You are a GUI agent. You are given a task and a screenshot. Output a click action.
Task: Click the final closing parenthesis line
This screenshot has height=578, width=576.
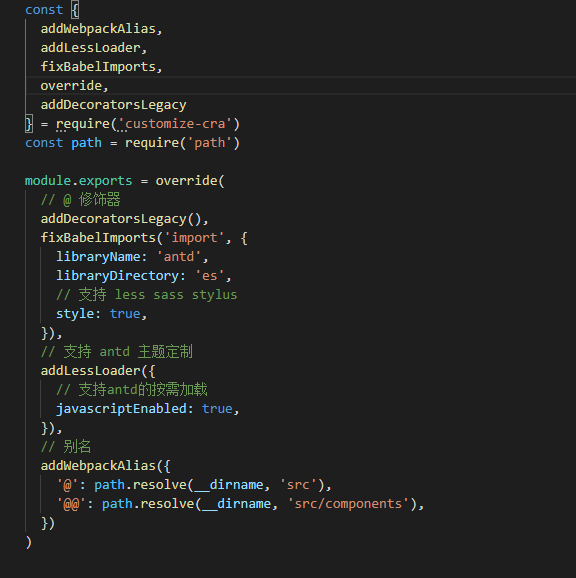(29, 542)
